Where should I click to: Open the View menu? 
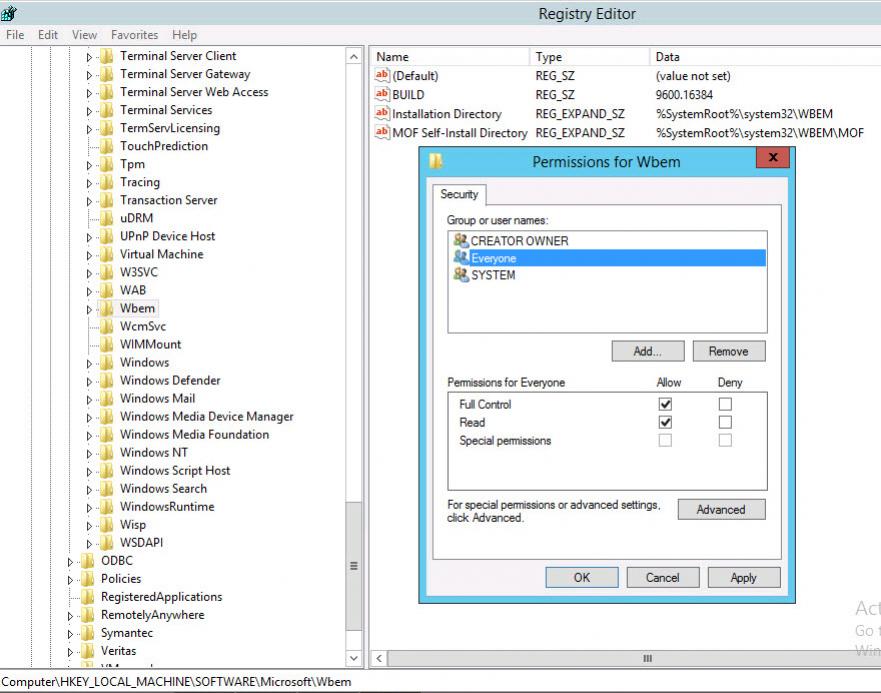coord(84,35)
